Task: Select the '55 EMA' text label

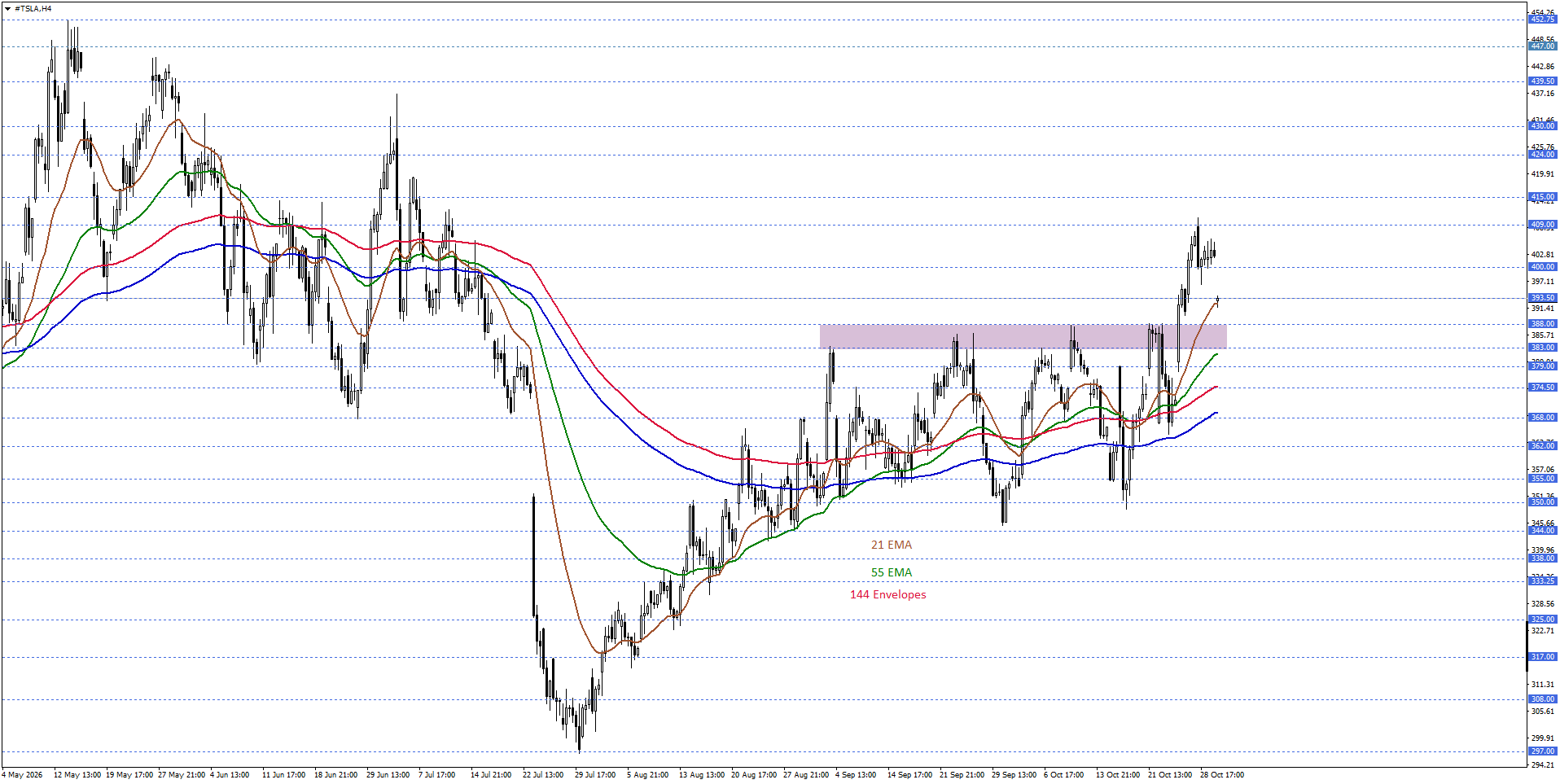Action: point(892,572)
